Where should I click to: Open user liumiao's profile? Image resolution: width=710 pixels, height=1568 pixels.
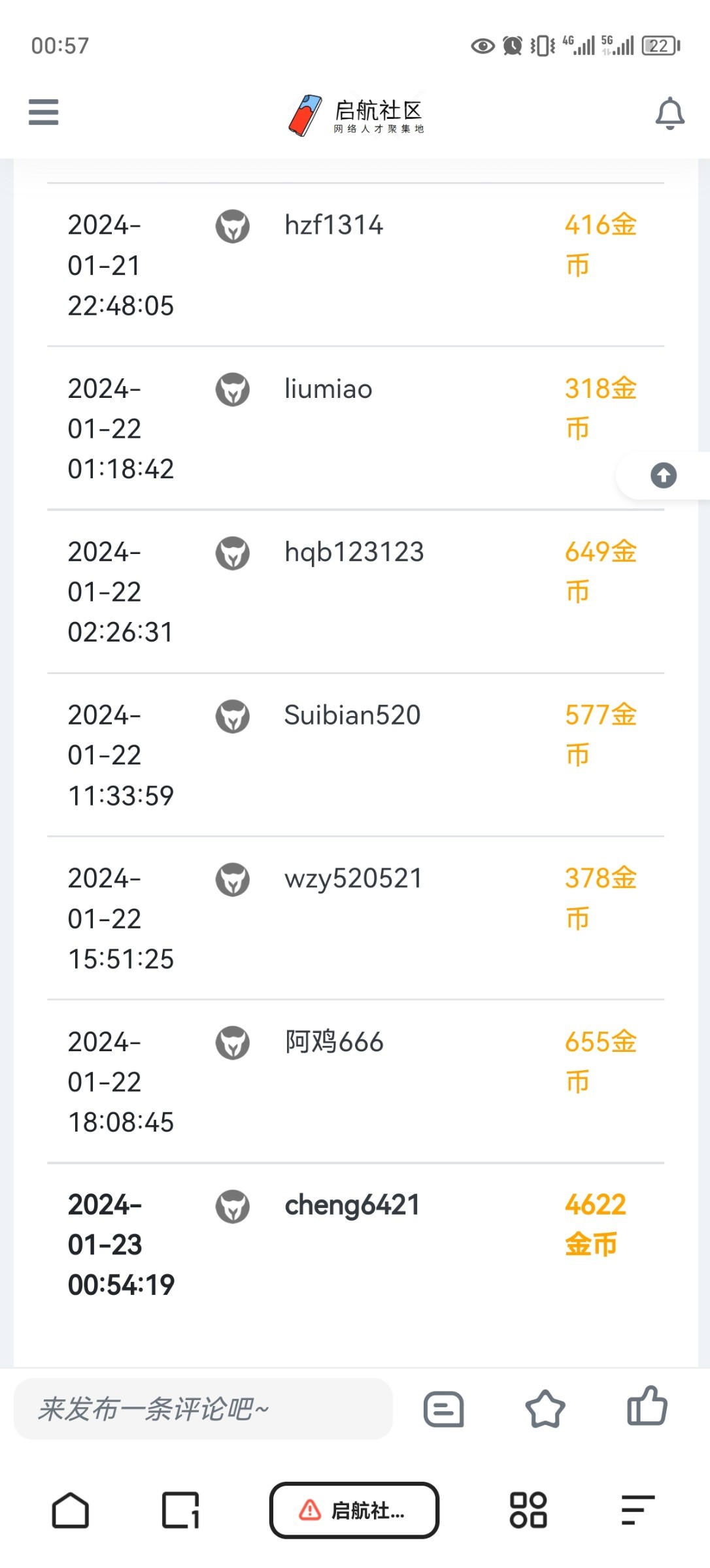pos(328,389)
